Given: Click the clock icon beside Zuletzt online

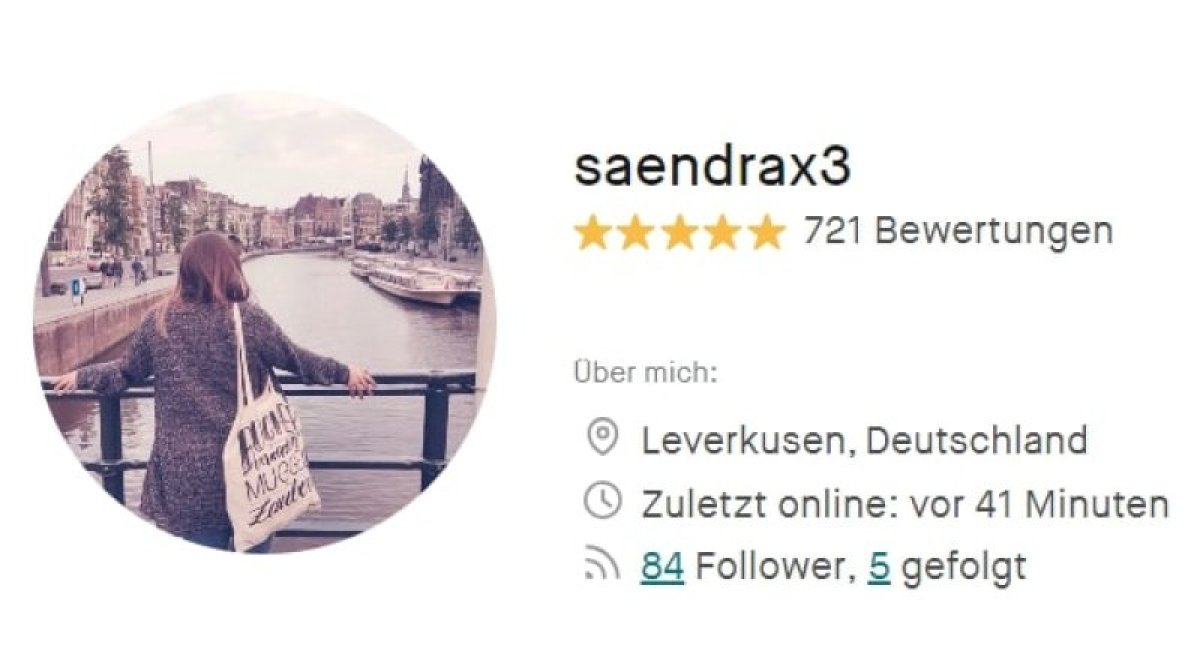Looking at the screenshot, I should click(601, 503).
